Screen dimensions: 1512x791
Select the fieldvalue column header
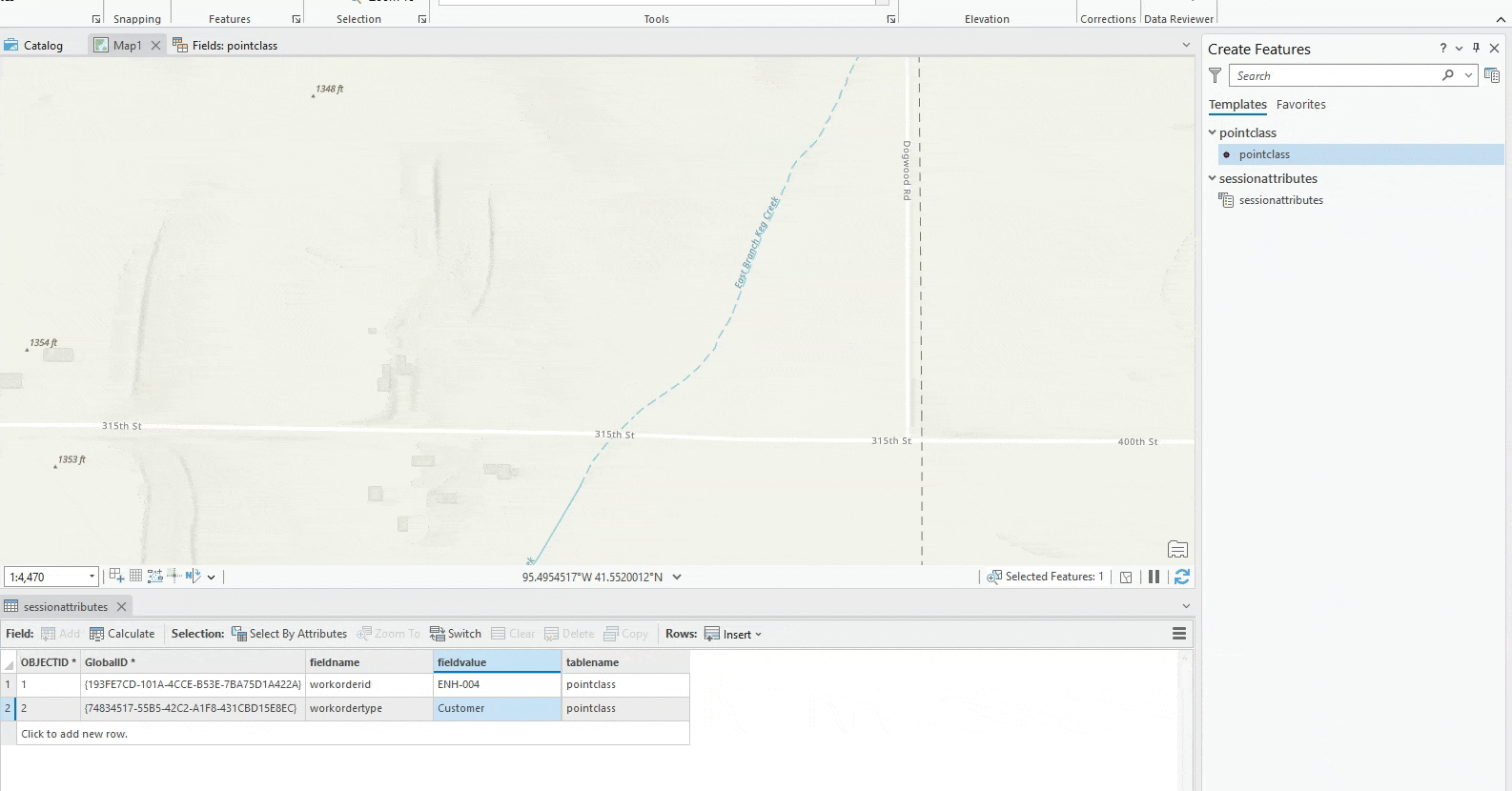coord(497,662)
